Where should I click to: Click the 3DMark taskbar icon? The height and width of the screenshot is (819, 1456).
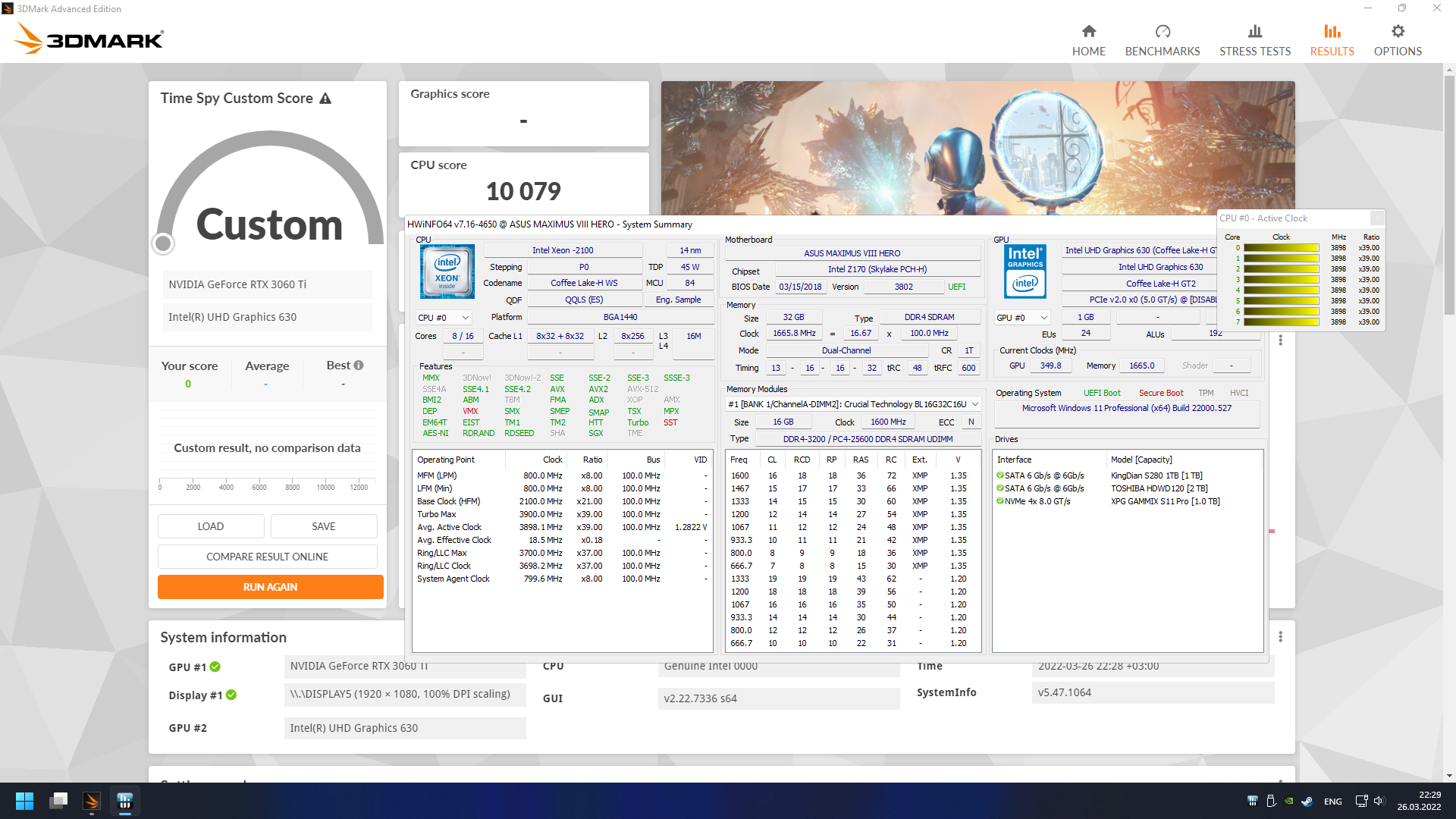point(92,801)
